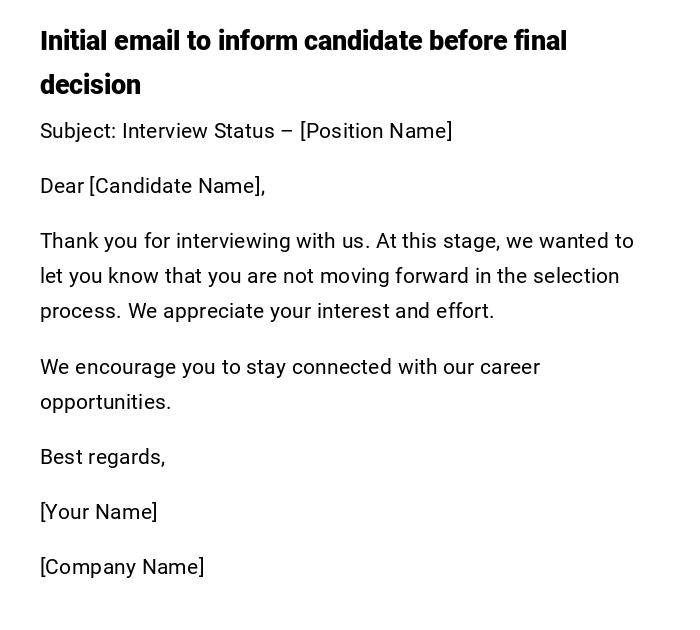Image resolution: width=700 pixels, height=630 pixels.
Task: Select the '[Position Name]' placeholder
Action: pyautogui.click(x=376, y=131)
